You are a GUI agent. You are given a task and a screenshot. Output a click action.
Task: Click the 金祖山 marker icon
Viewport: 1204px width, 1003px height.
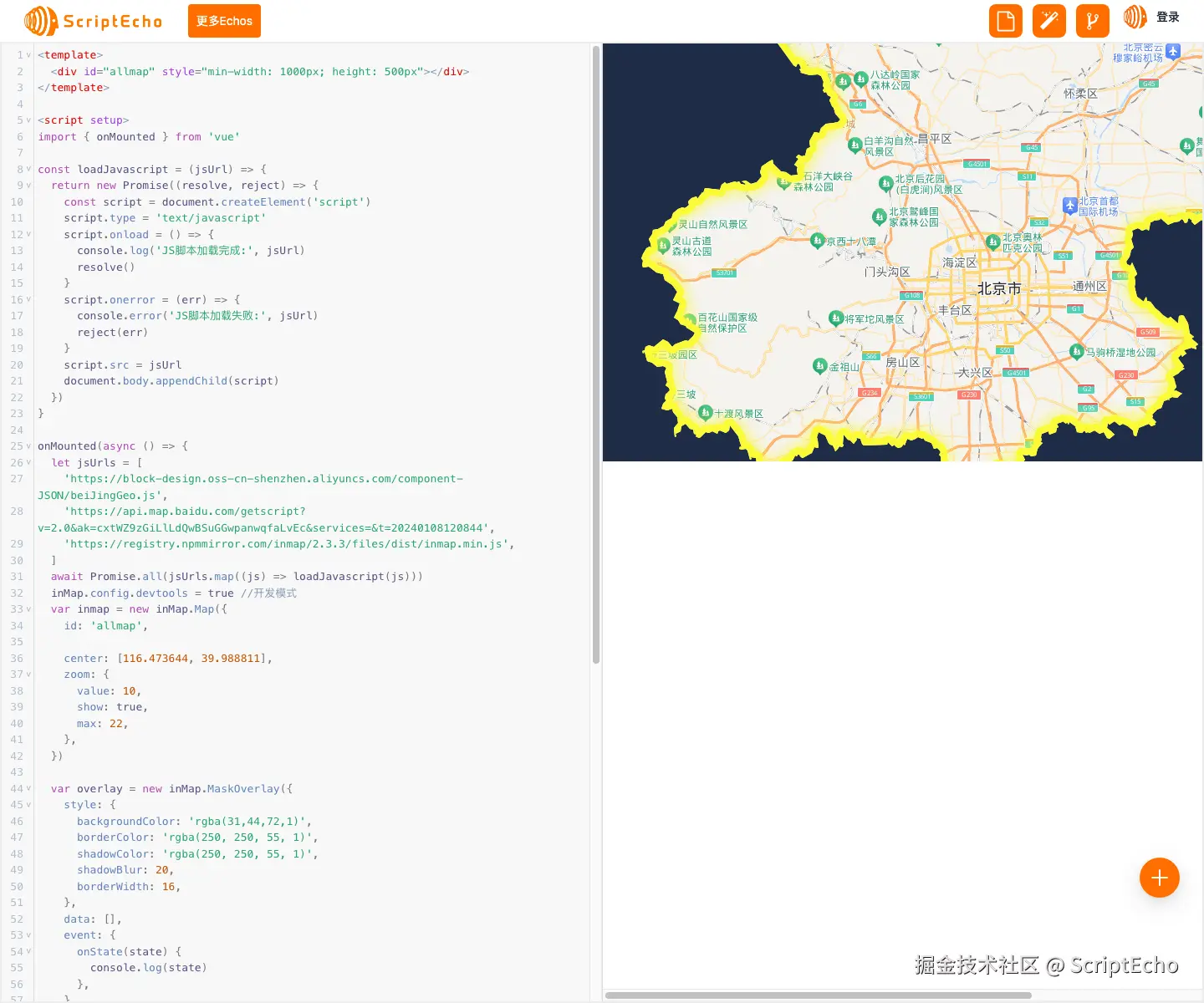tap(820, 365)
